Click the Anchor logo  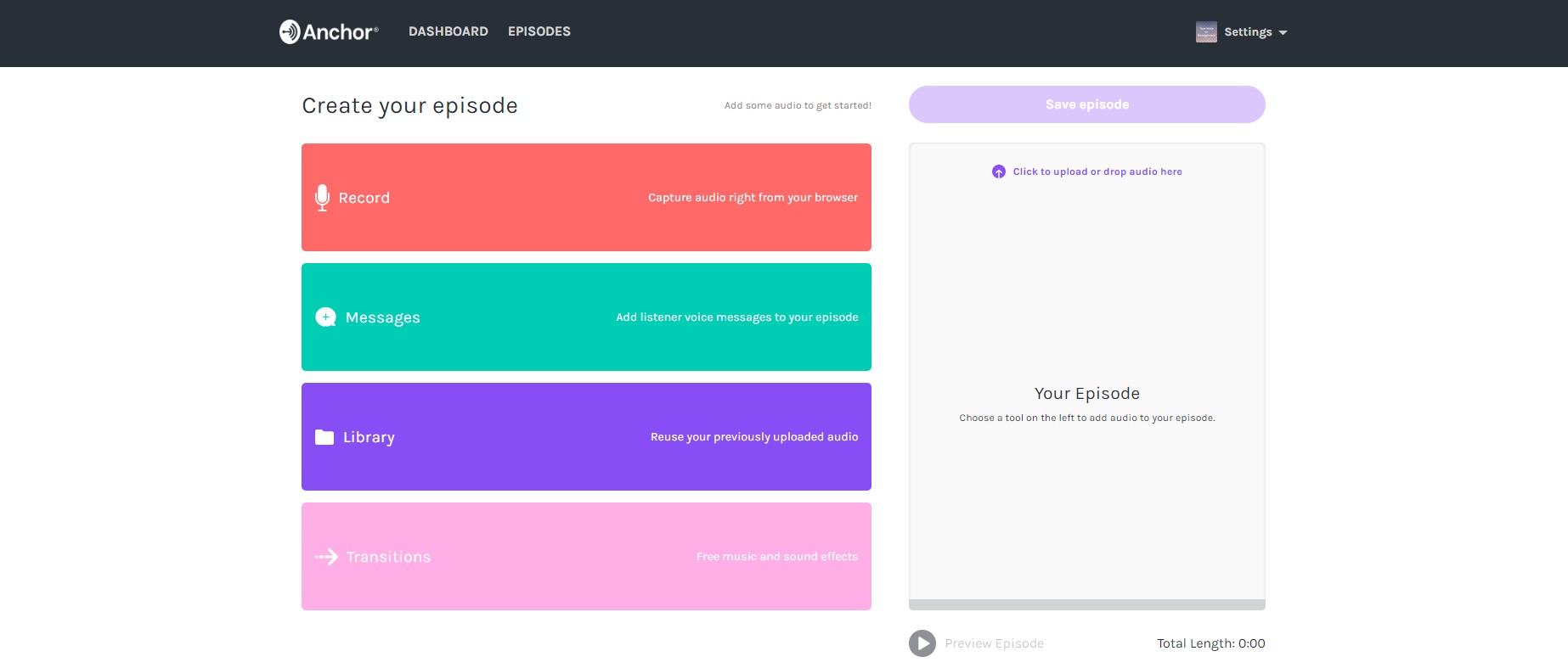(329, 32)
